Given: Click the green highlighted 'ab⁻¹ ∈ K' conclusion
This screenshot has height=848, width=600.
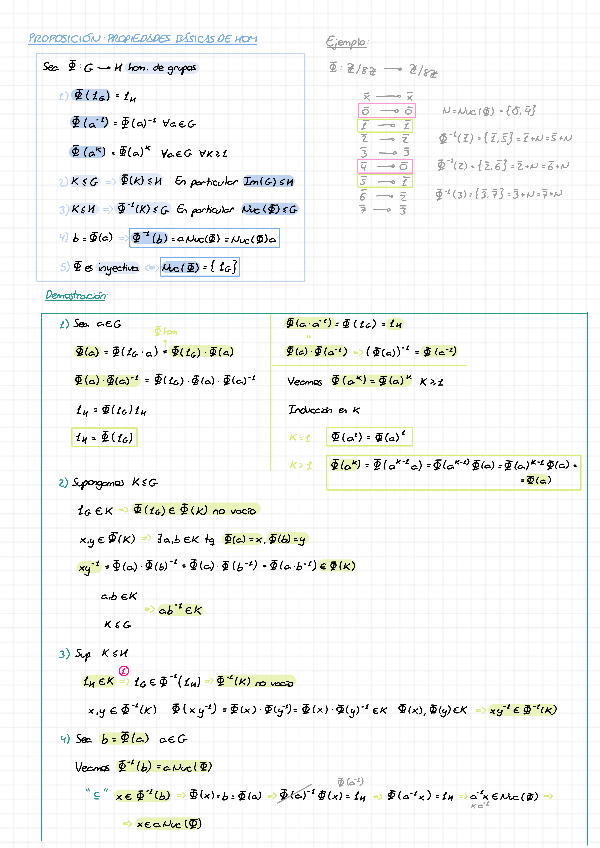Looking at the screenshot, I should click(181, 609).
